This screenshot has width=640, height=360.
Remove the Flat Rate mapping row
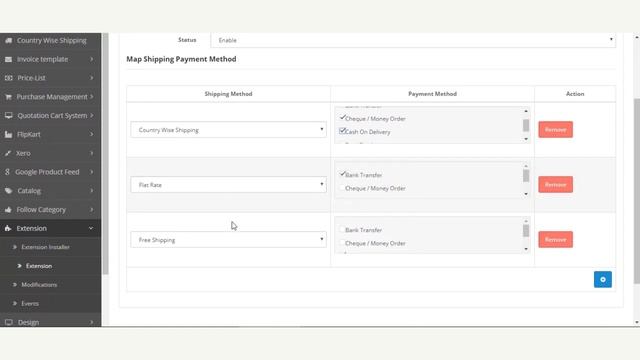click(x=556, y=184)
